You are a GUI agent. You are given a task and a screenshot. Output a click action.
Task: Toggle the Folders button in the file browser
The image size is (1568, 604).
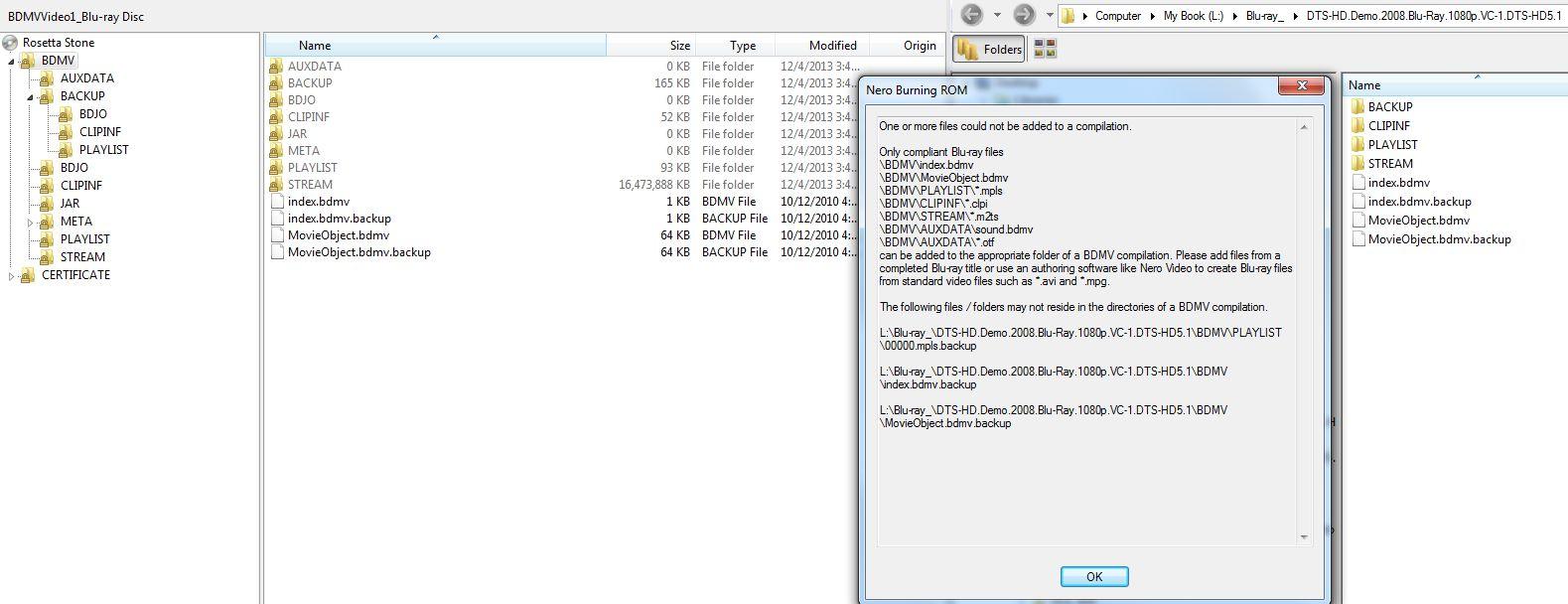pos(989,49)
